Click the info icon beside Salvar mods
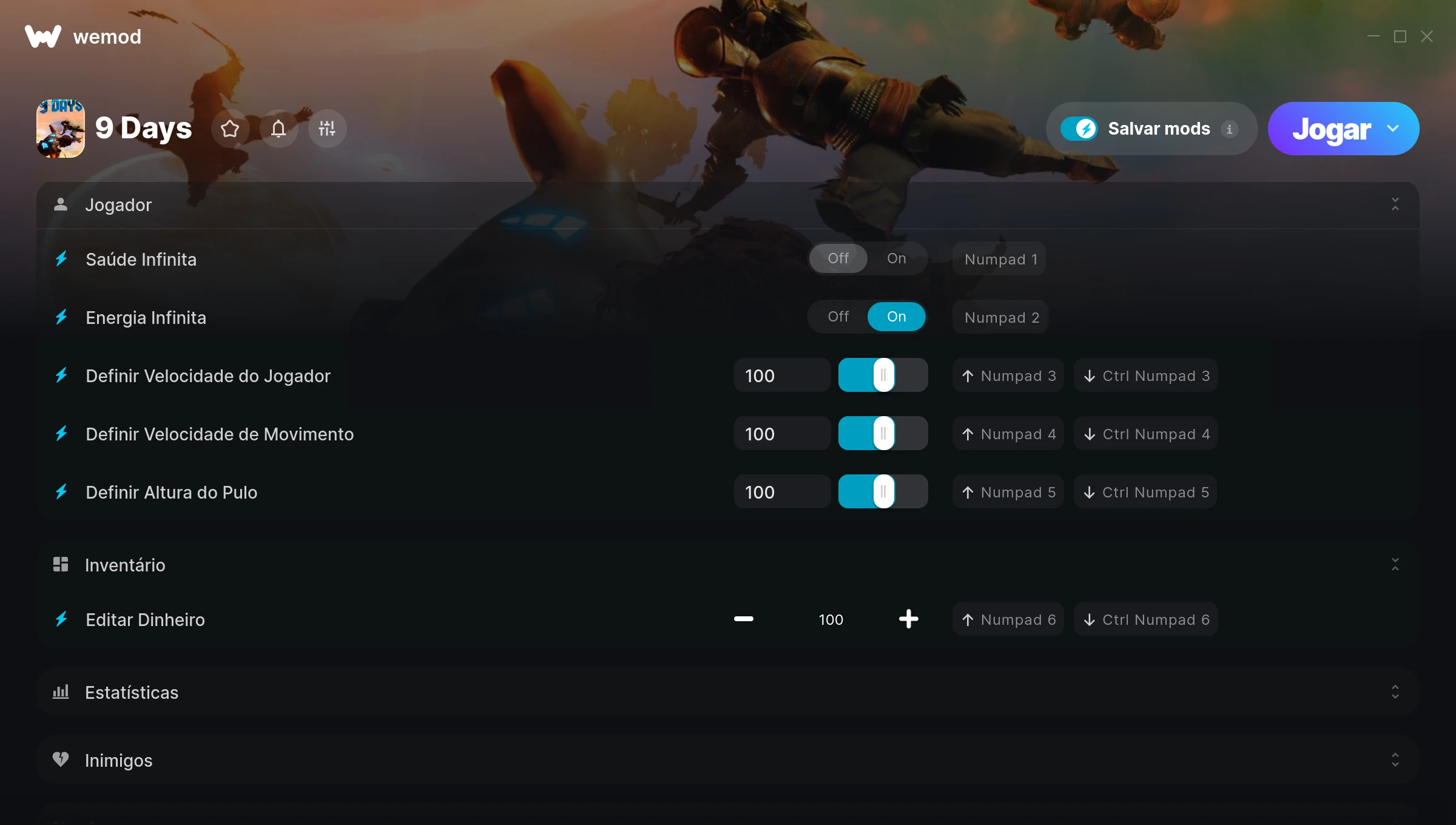Screen dimensions: 1456x825 click(1229, 129)
